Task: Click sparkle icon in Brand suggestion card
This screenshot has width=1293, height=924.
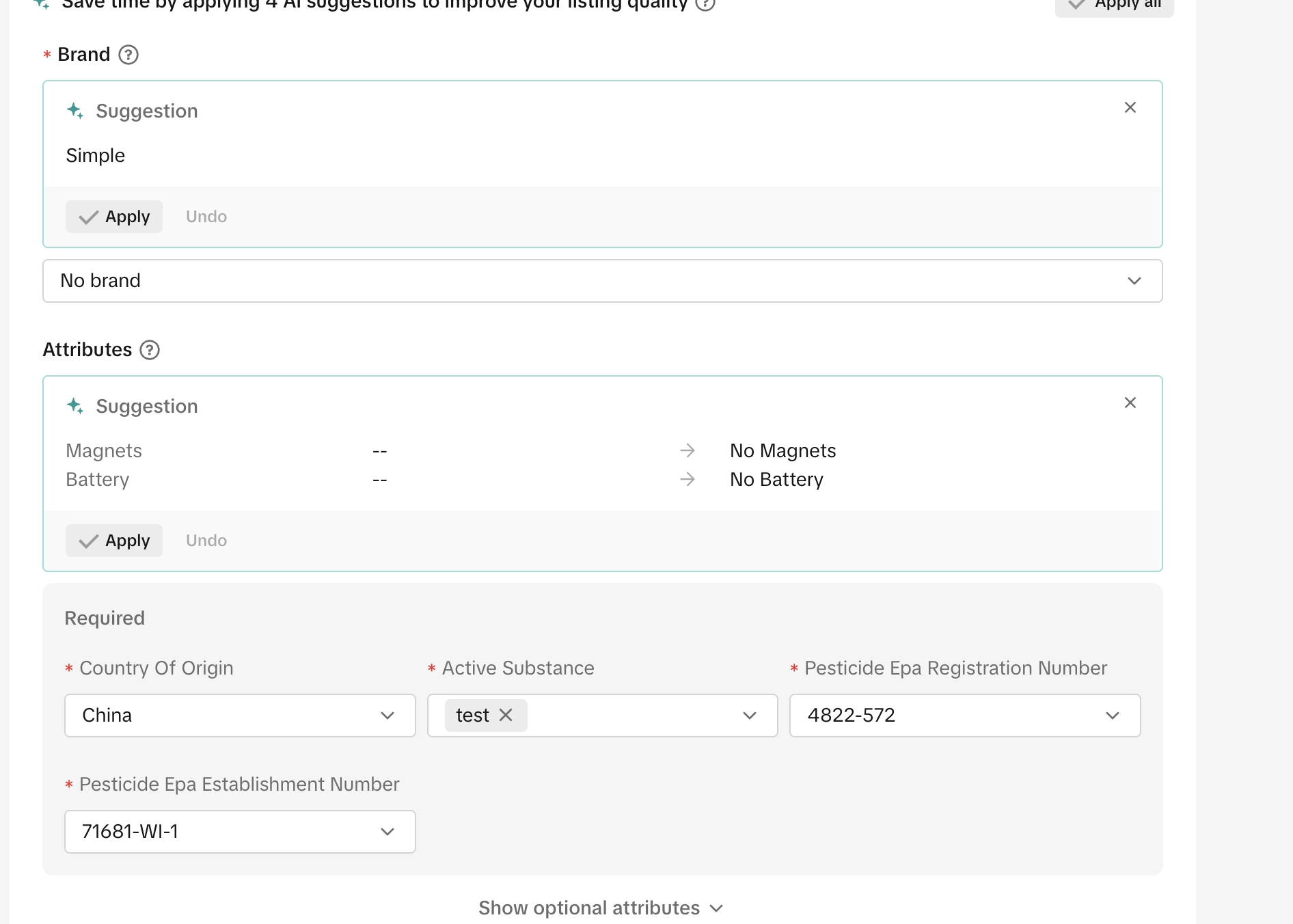Action: click(x=75, y=111)
